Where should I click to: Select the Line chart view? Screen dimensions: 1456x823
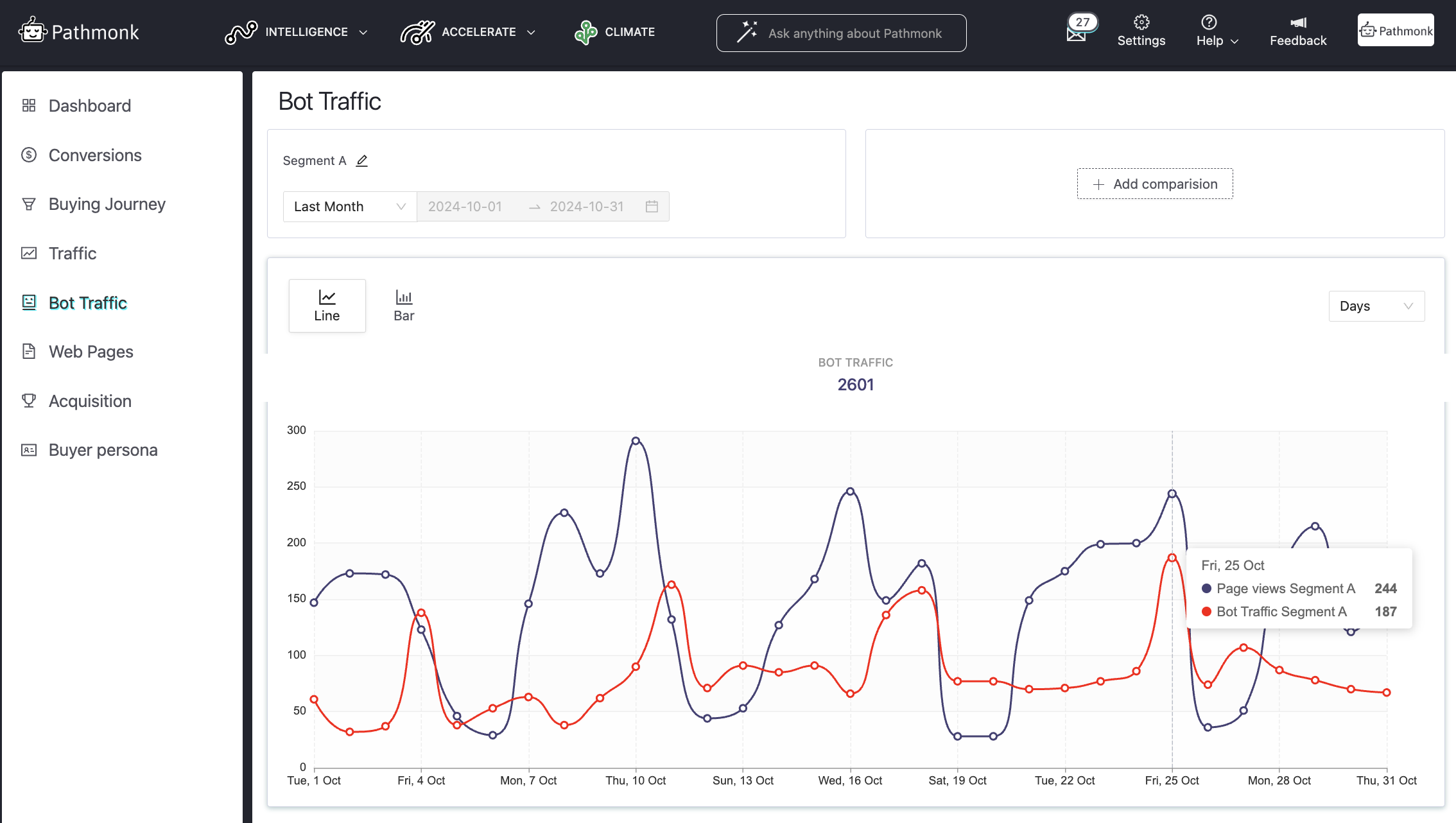[327, 306]
